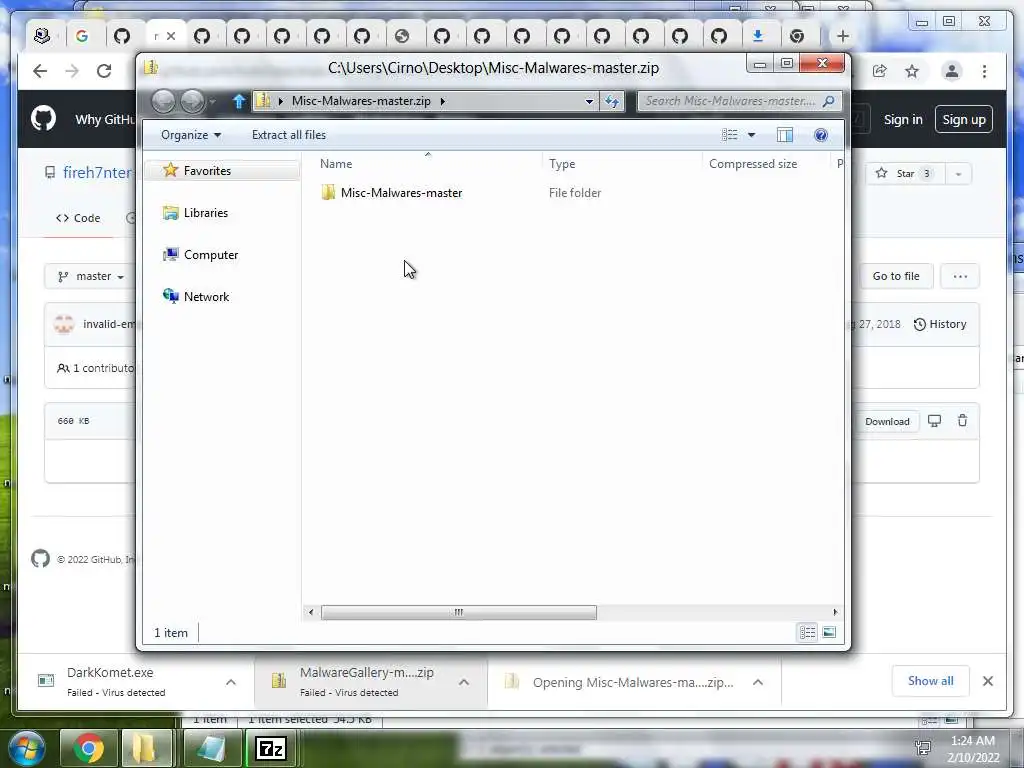Click Chrome icon in the taskbar
Screen dimensions: 1024x768
[x=88, y=748]
